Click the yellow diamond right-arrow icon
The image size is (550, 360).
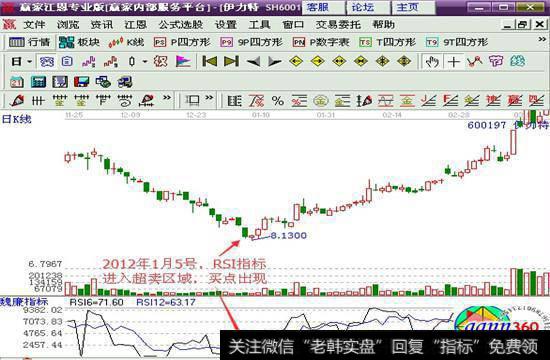coord(318,62)
